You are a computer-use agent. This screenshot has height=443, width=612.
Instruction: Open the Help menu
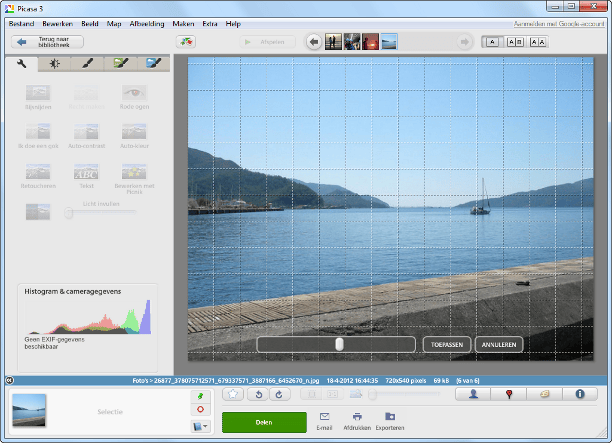click(233, 24)
